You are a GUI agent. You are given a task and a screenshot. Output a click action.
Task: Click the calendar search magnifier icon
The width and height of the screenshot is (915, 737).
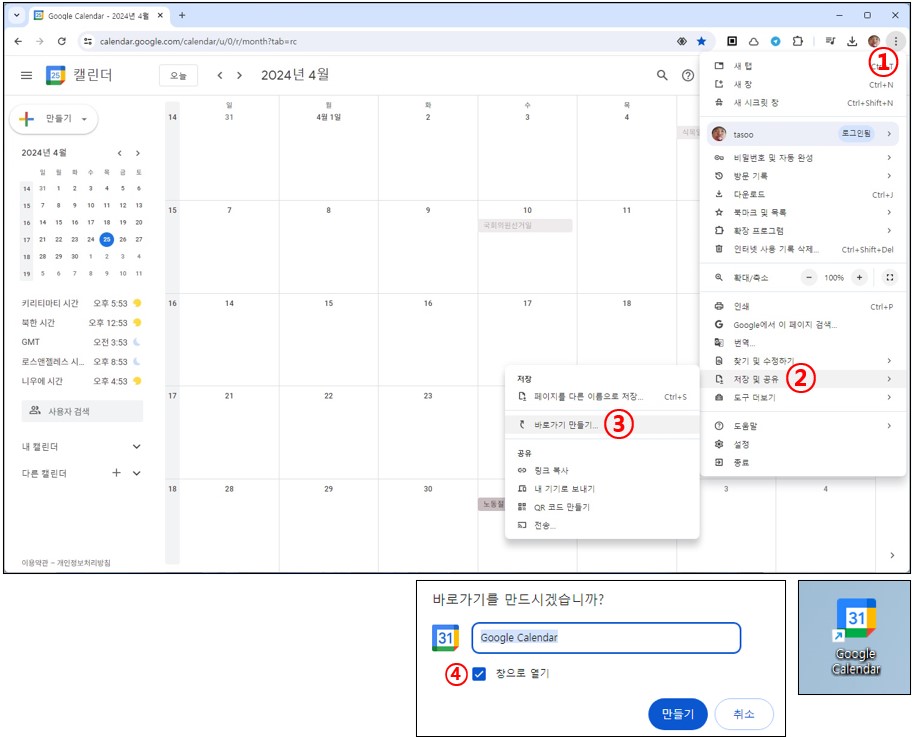pos(662,76)
